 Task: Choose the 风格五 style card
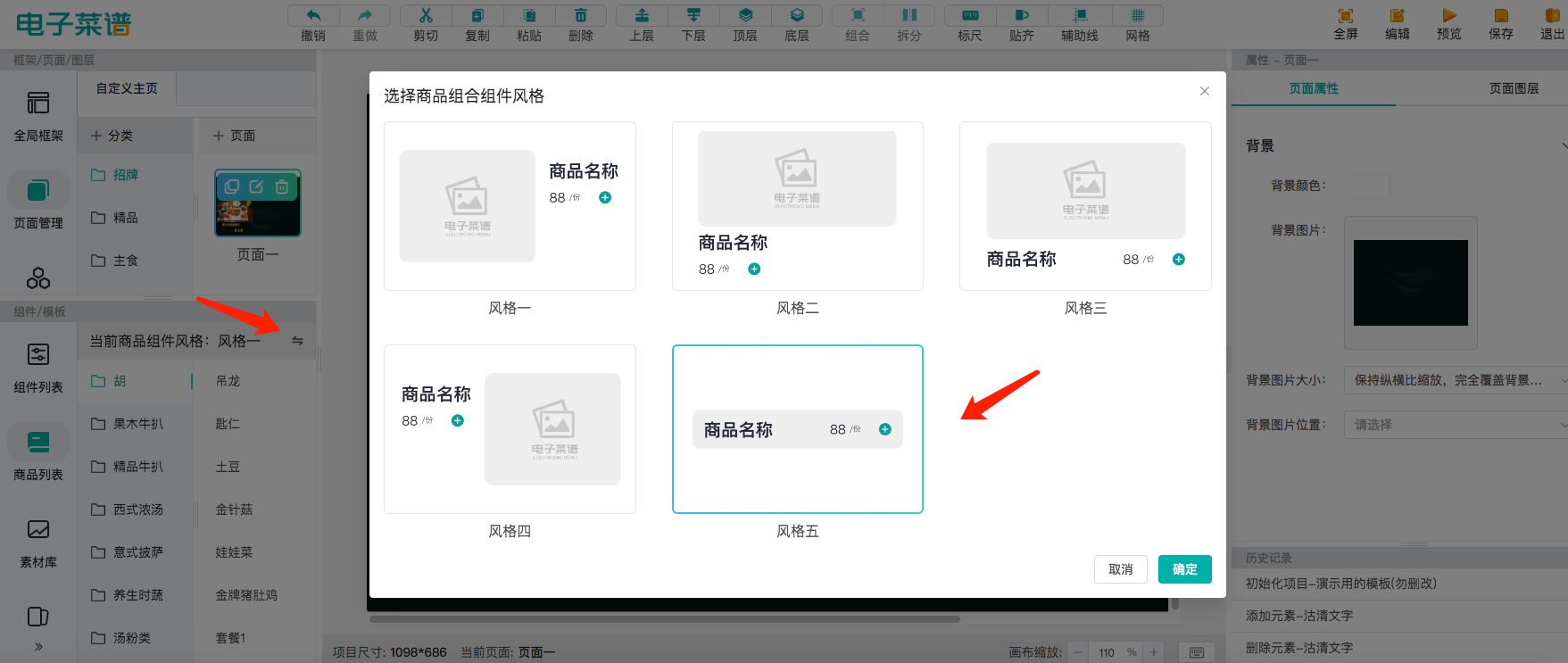[798, 429]
